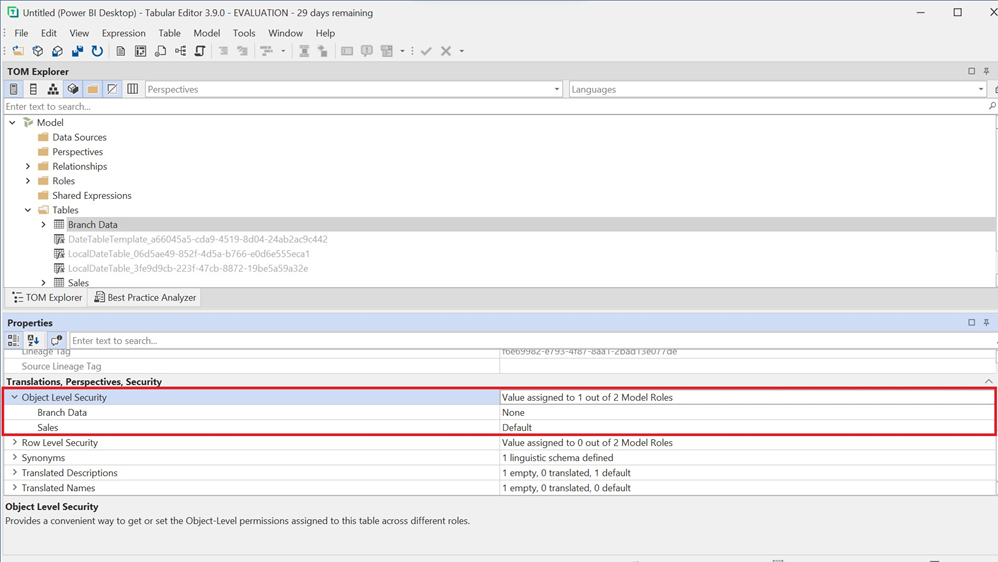Click the Open model folder toolbar icon

click(x=18, y=51)
